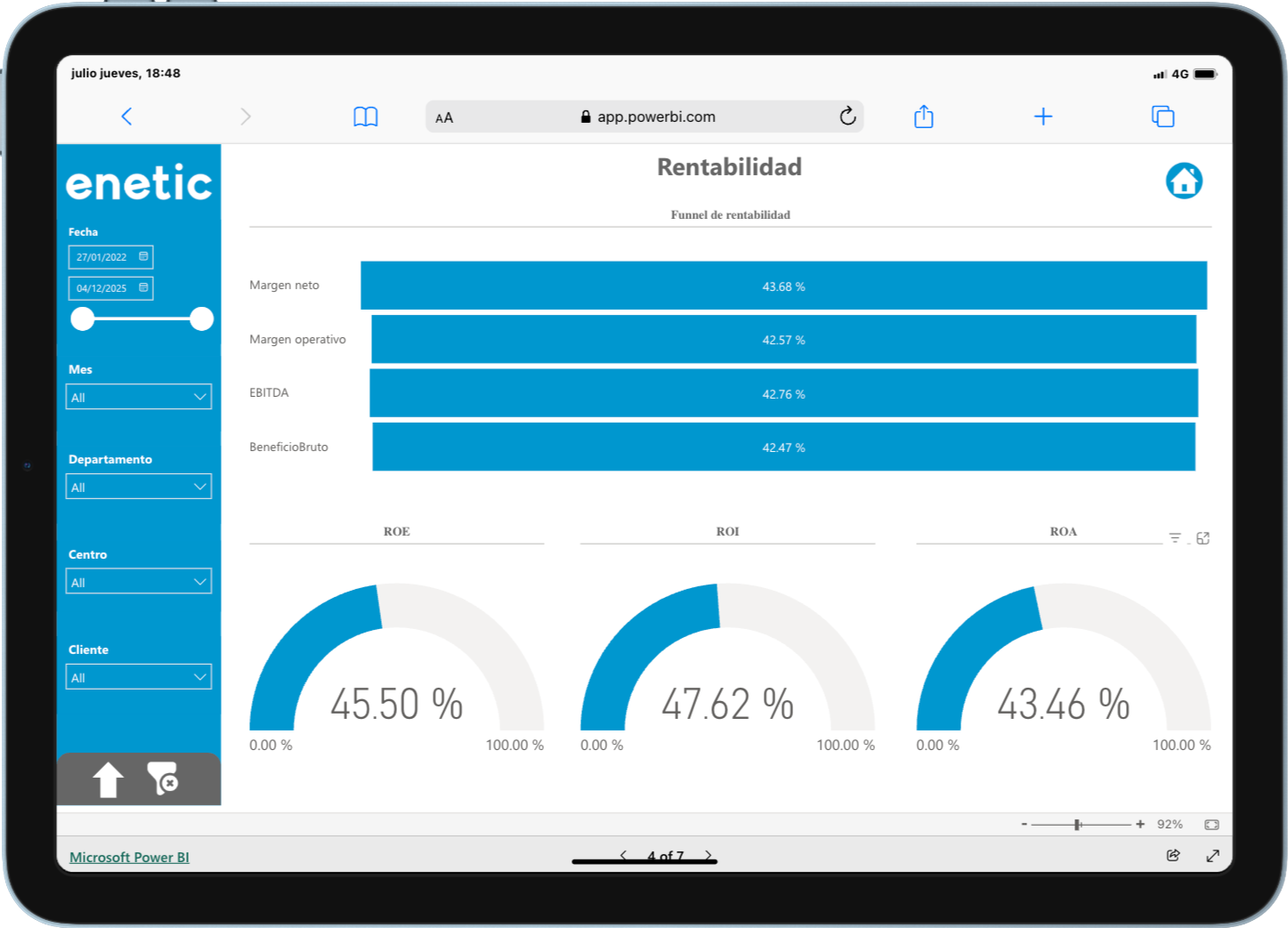Select the BeneficioBruto funnel bar
This screenshot has width=1288, height=928.
point(783,447)
